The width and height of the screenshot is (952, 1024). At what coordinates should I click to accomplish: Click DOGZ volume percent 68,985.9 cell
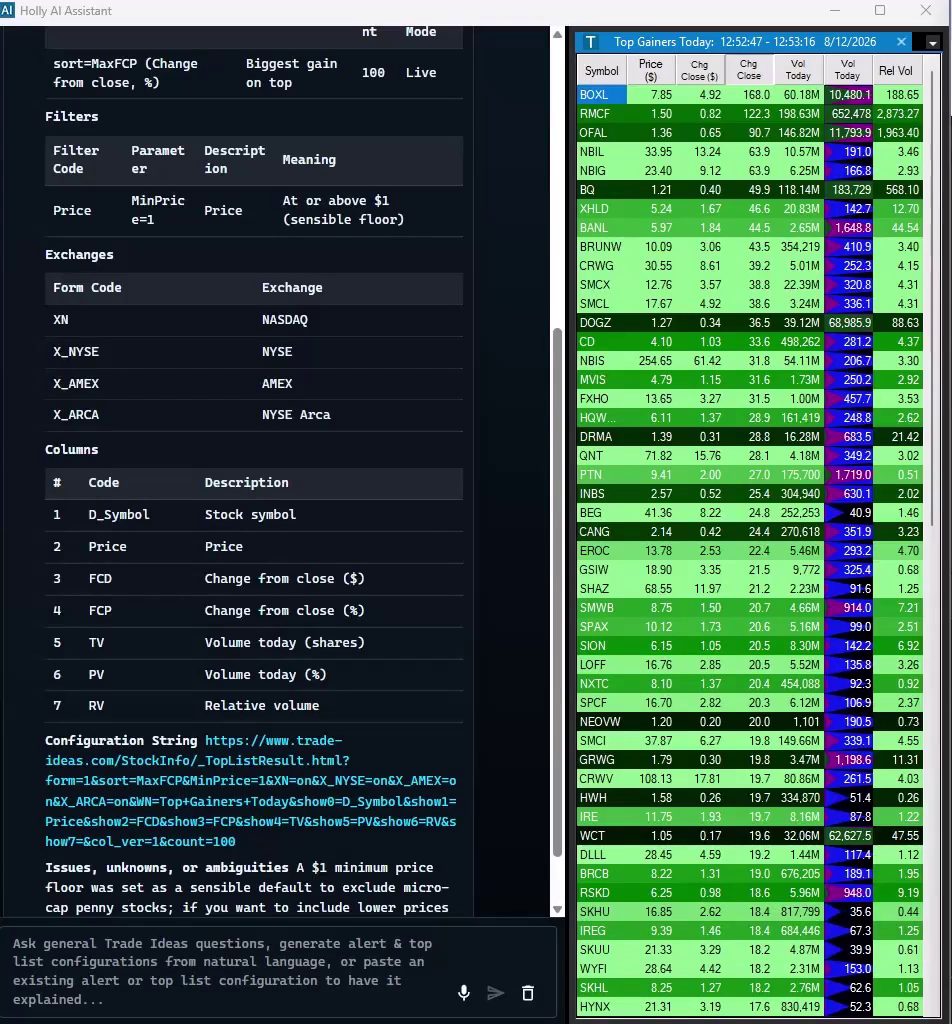tap(849, 323)
